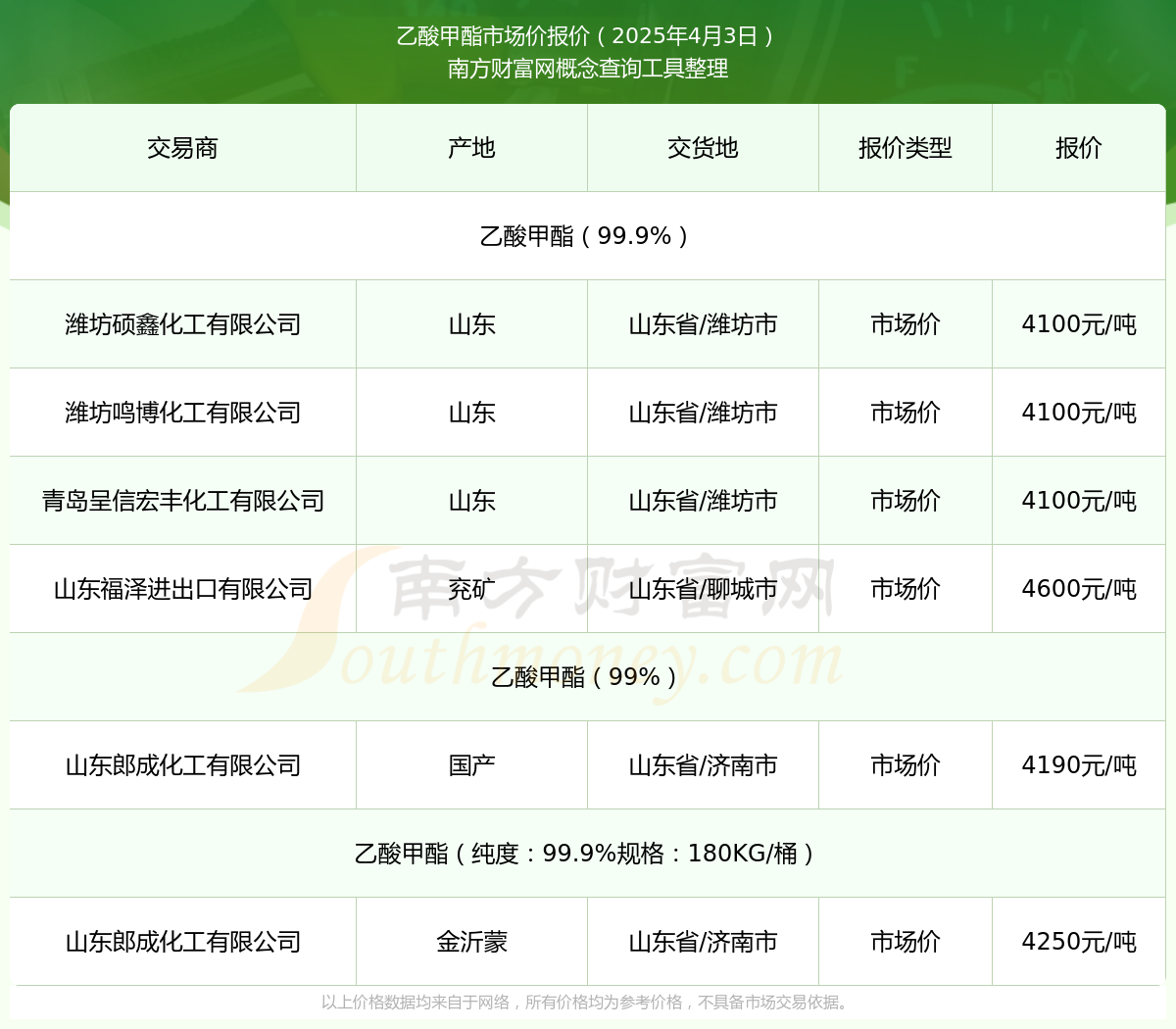Click the 报价 column header
The width and height of the screenshot is (1176, 1029).
coord(1079,148)
